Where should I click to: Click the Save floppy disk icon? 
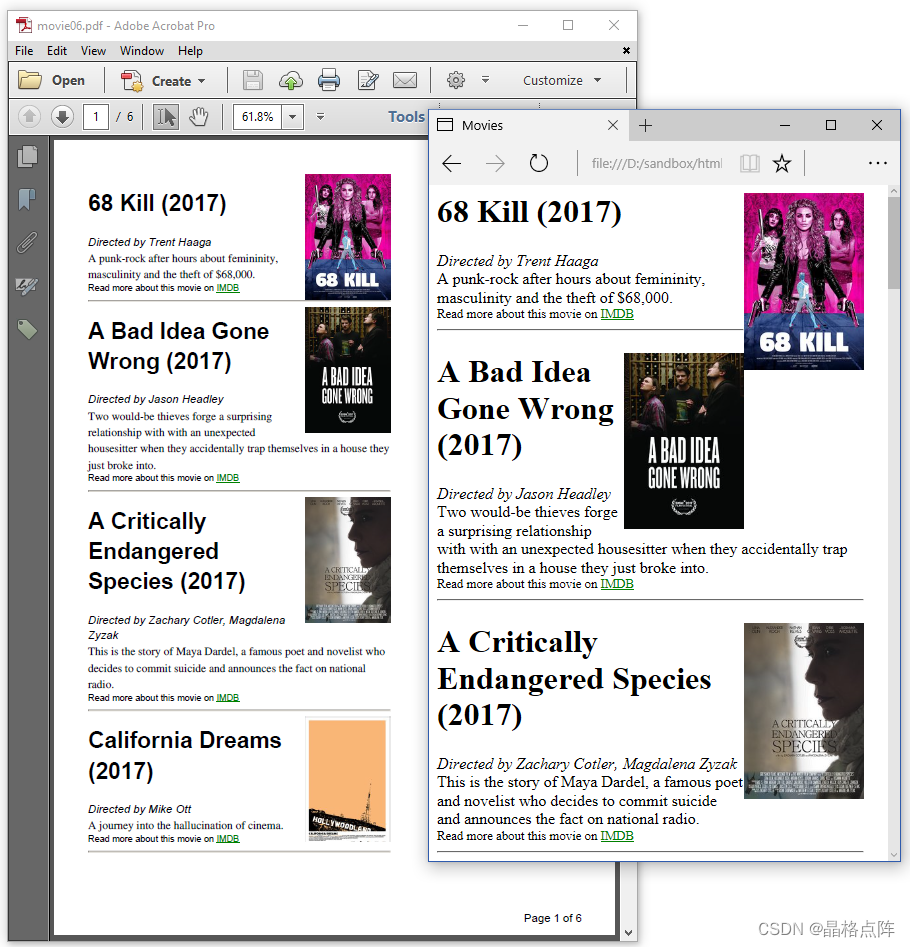click(252, 80)
